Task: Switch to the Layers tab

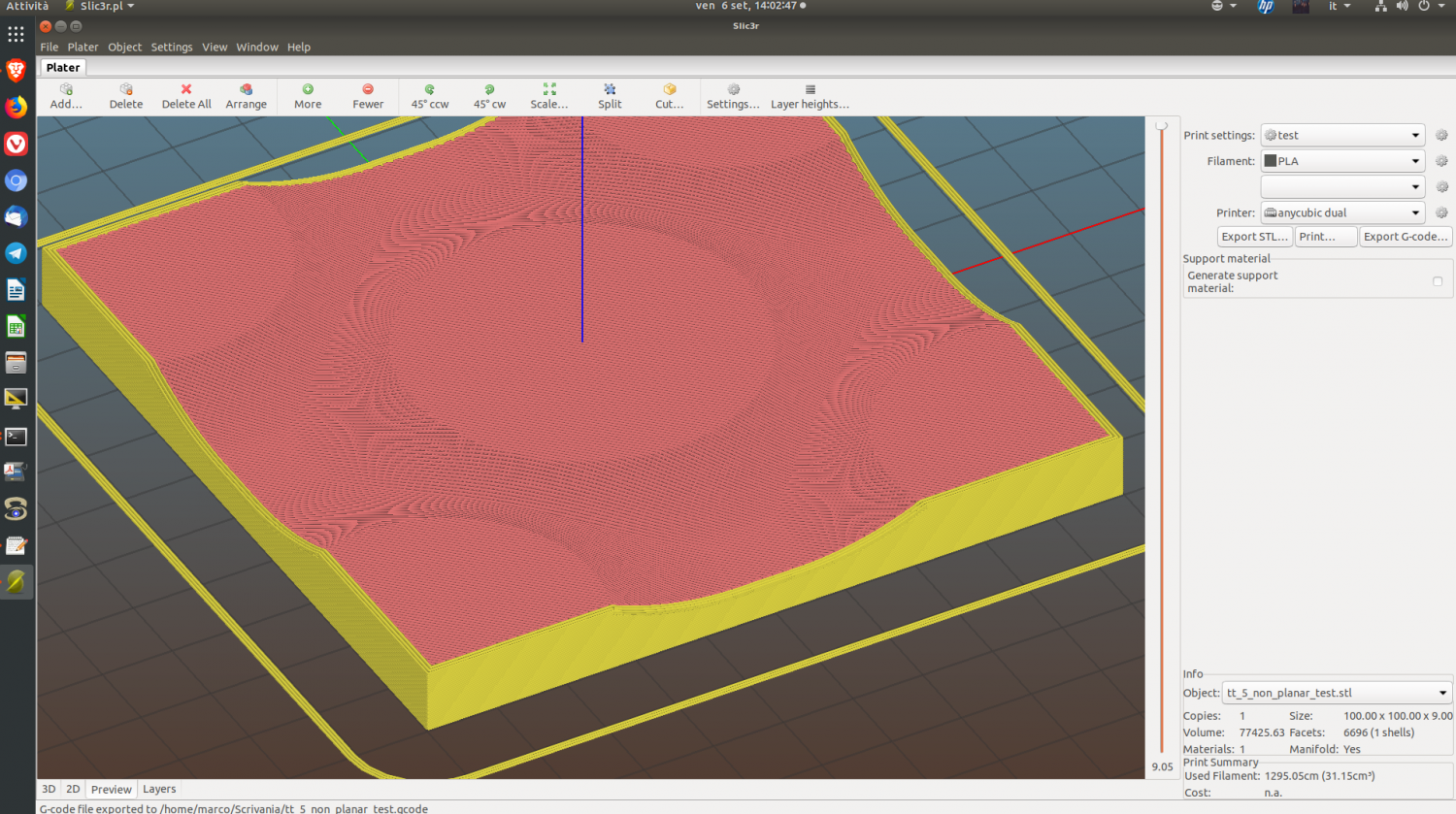Action: click(159, 789)
